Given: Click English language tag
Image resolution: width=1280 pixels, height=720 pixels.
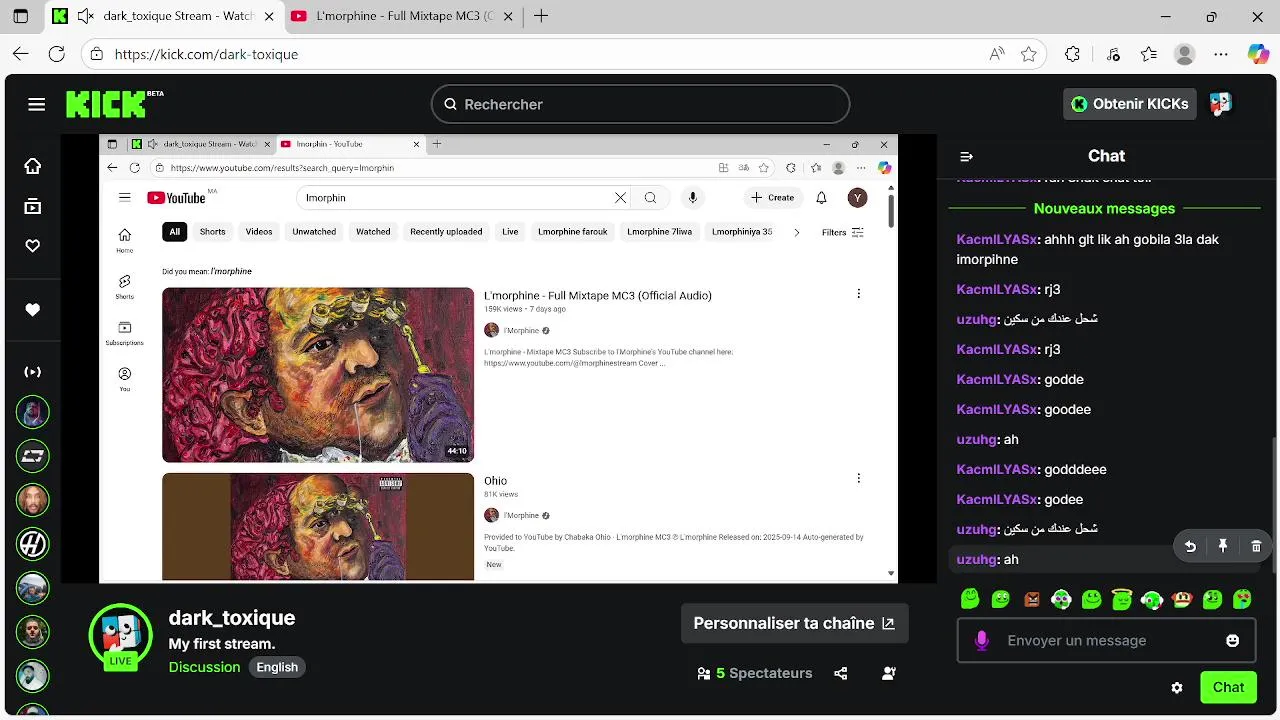Looking at the screenshot, I should point(277,667).
